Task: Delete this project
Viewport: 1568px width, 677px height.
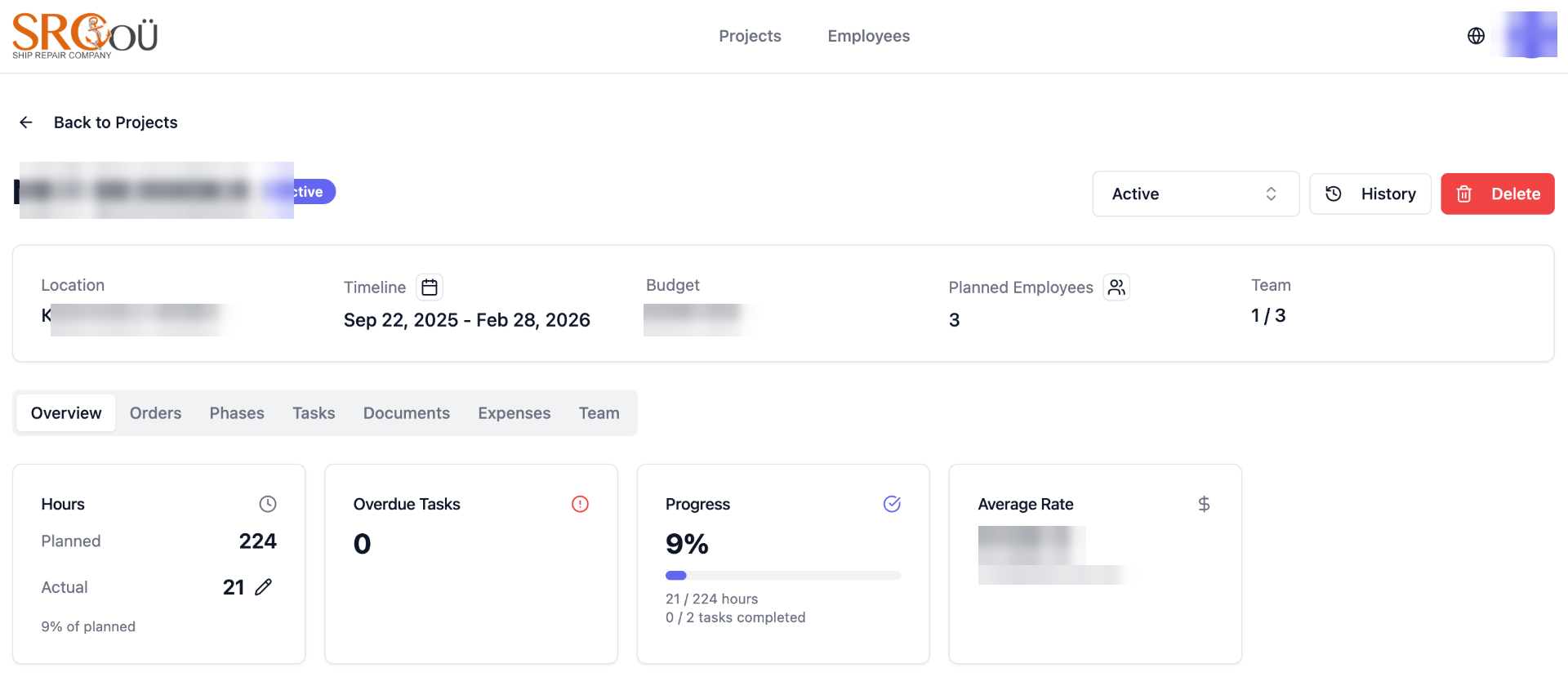Action: (x=1498, y=194)
